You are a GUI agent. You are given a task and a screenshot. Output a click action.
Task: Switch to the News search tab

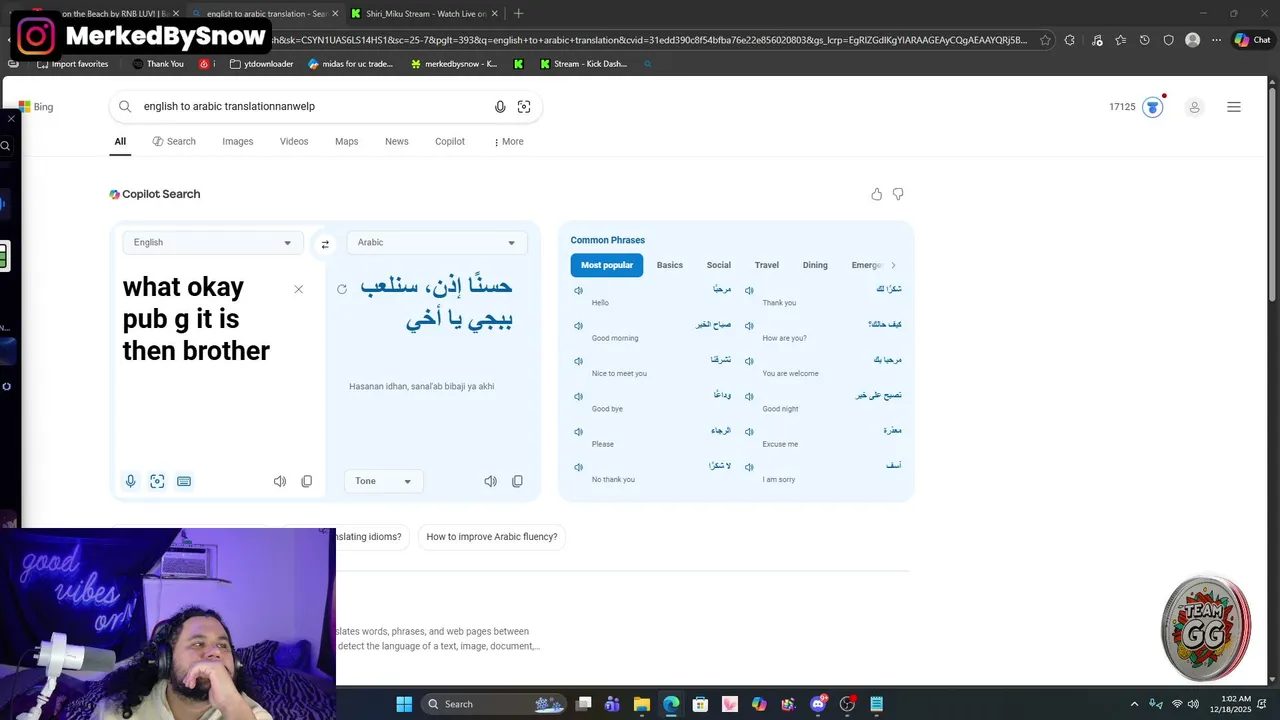pyautogui.click(x=397, y=141)
